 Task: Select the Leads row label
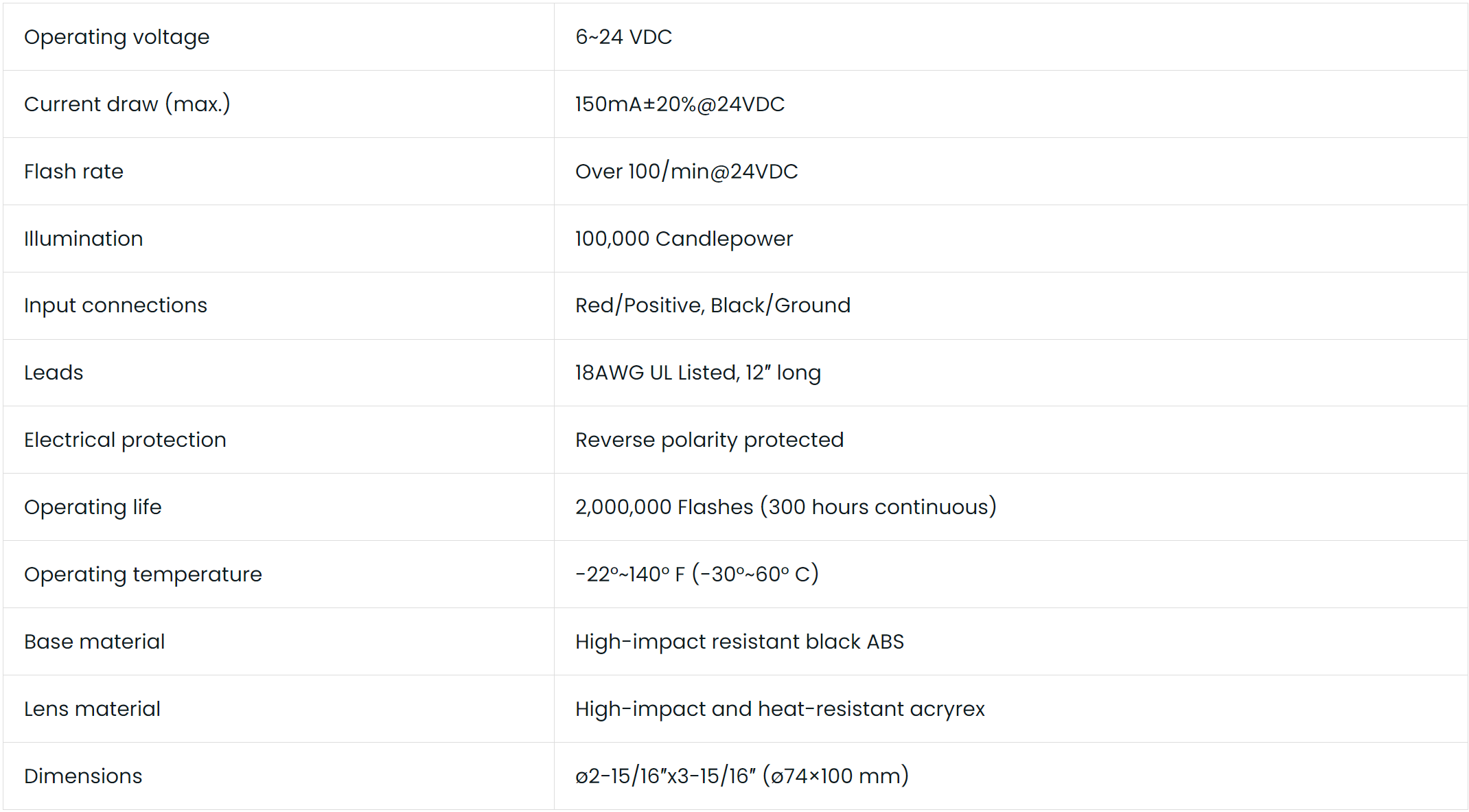coord(54,373)
